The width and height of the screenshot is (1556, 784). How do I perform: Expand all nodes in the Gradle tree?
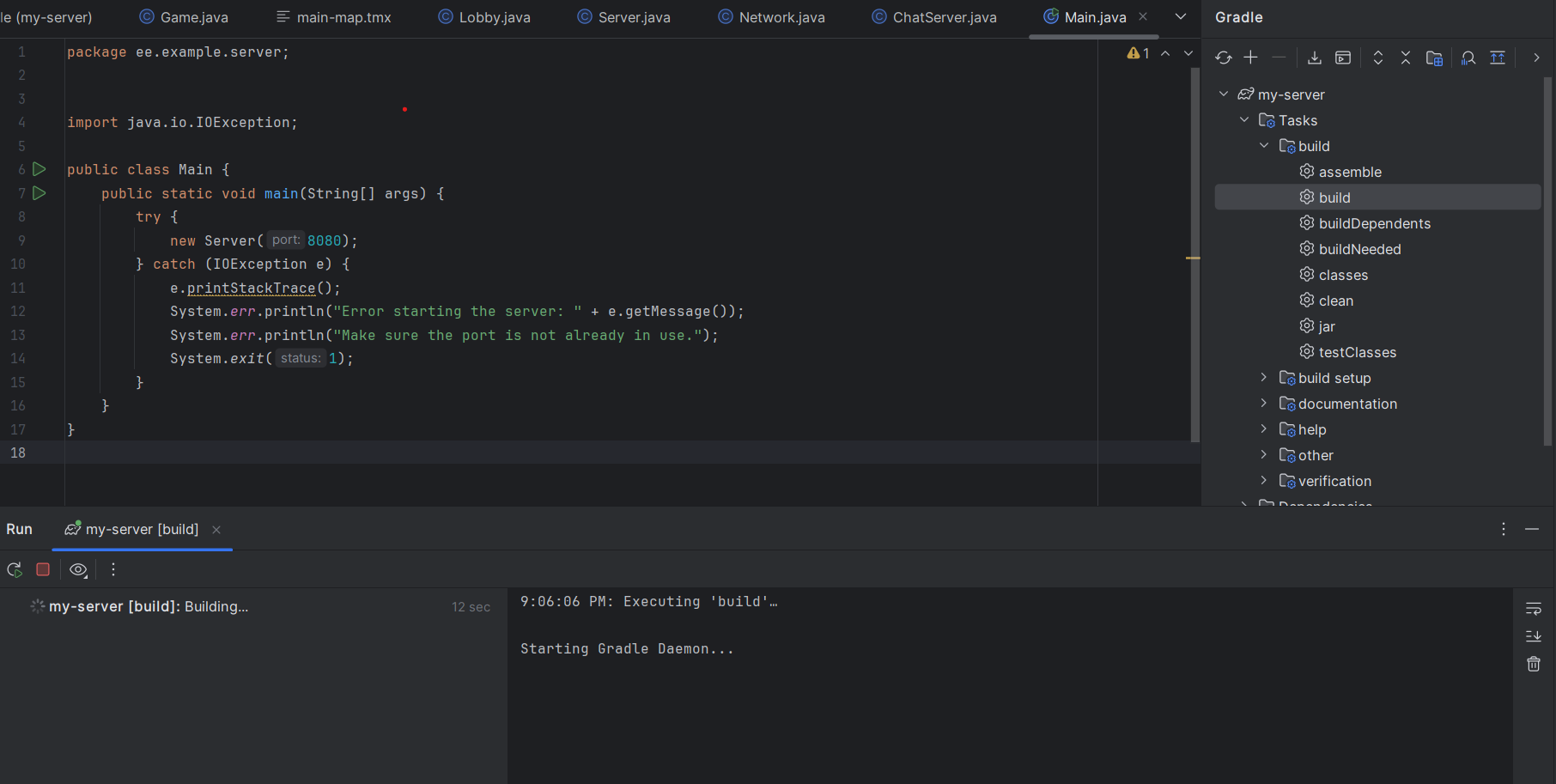click(1378, 58)
